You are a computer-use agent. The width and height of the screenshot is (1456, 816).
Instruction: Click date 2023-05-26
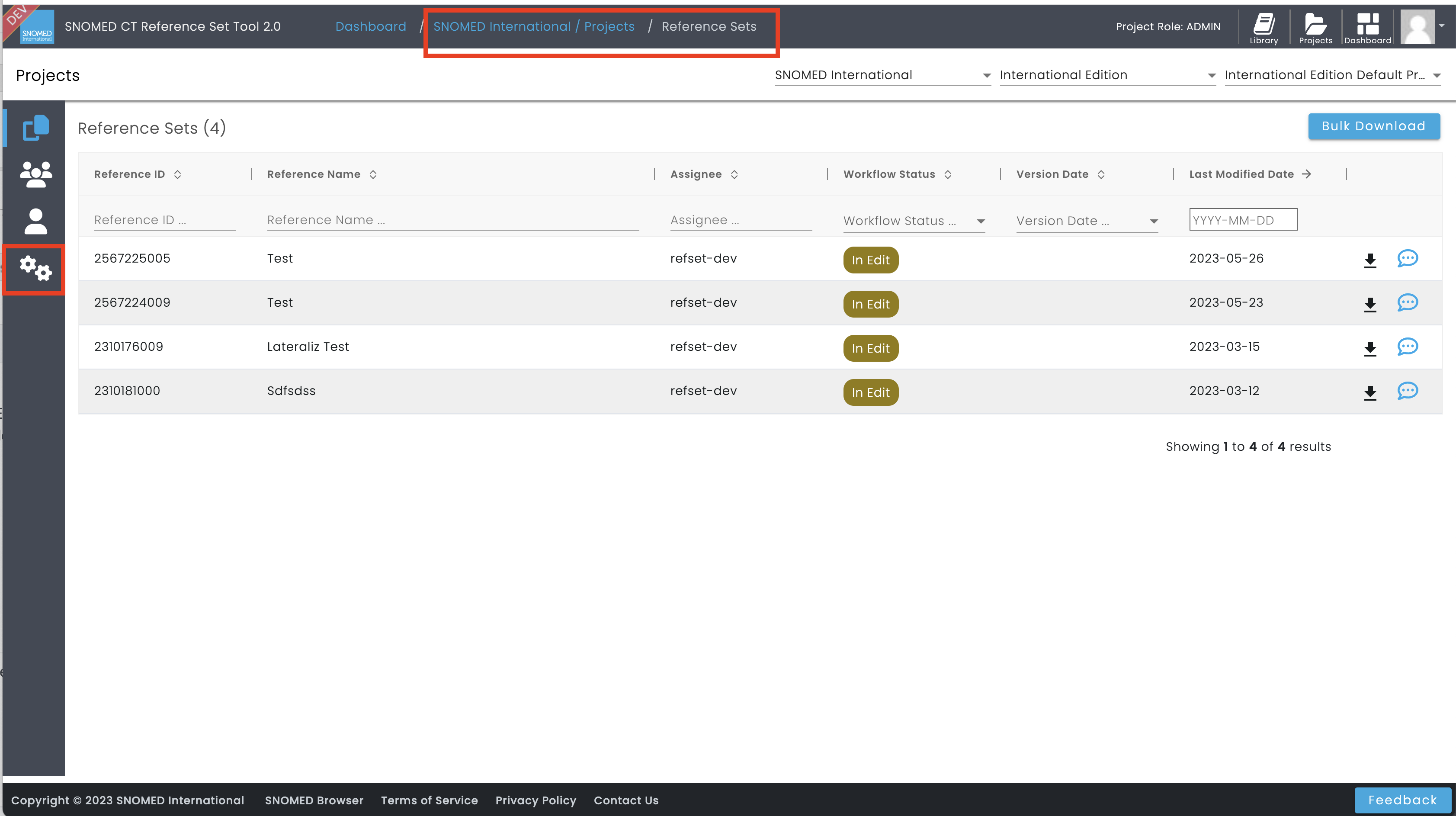[1226, 258]
